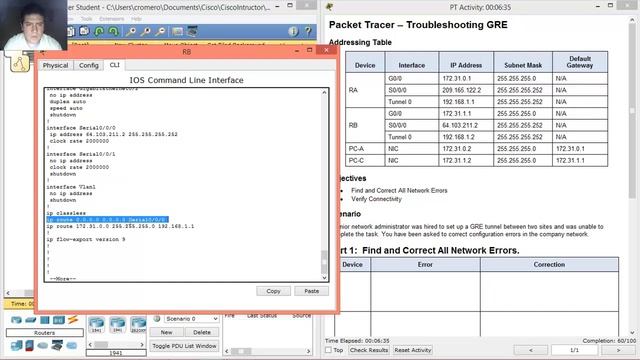The width and height of the screenshot is (640, 360).
Task: Click the device model list right scroll arrow
Action: tap(142, 344)
